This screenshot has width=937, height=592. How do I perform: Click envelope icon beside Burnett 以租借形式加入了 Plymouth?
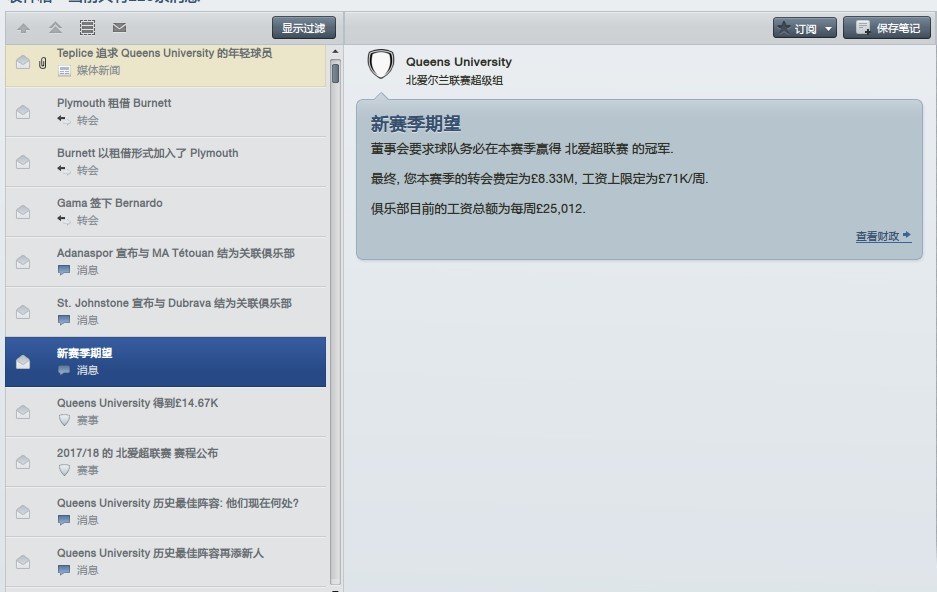click(x=23, y=162)
